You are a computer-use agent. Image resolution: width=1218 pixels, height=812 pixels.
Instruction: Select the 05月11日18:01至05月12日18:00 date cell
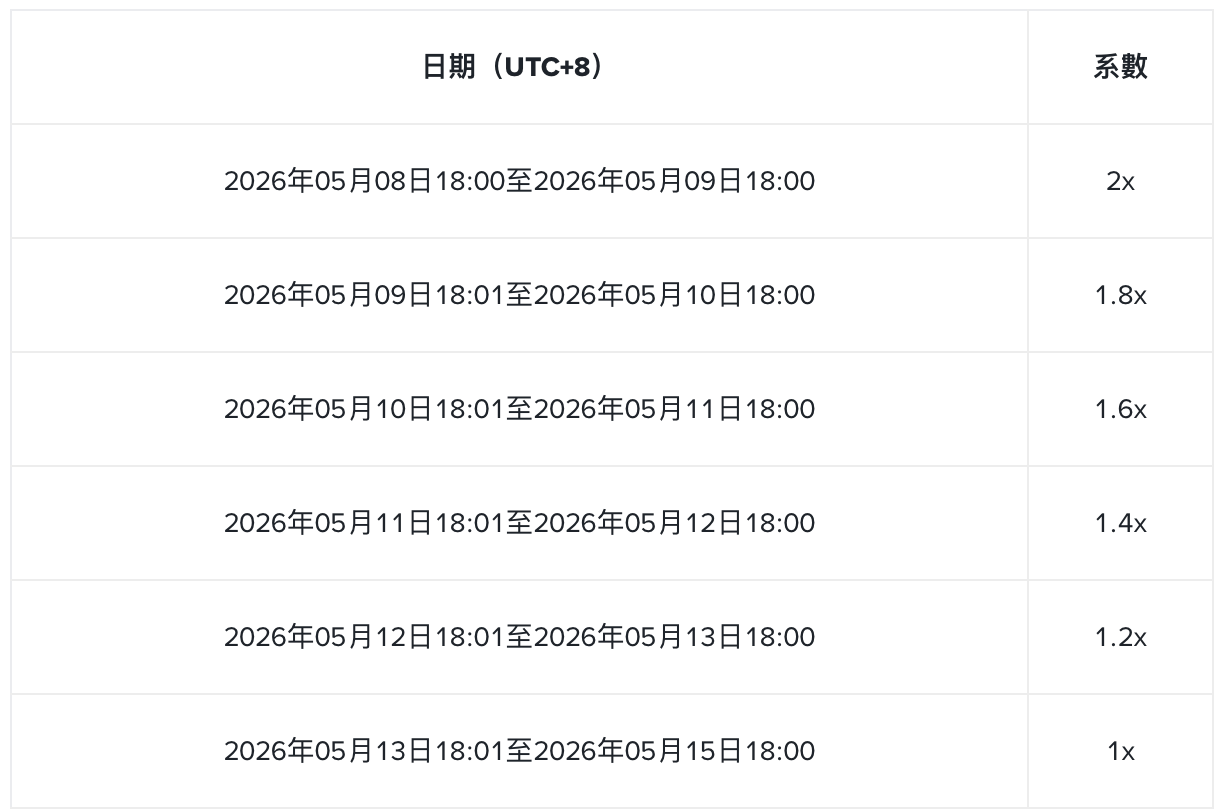(519, 523)
